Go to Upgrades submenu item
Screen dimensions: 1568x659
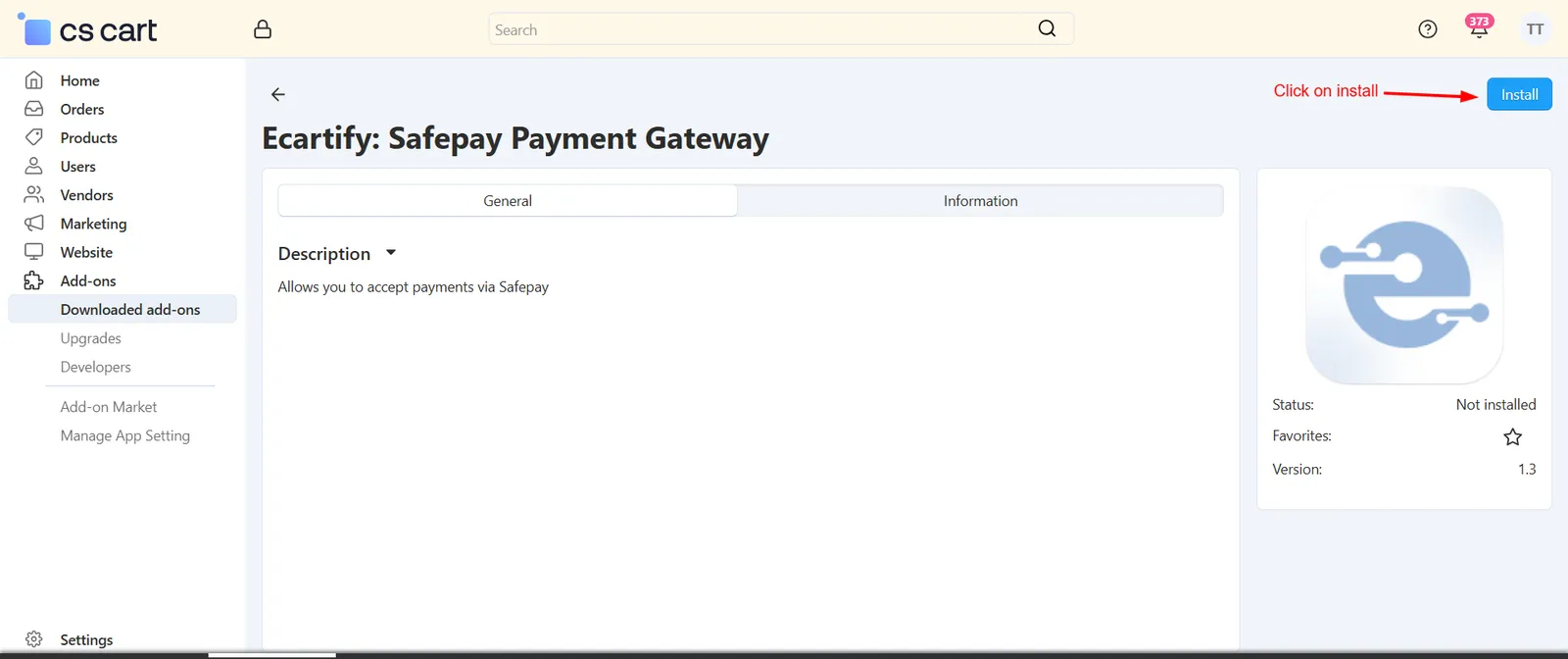[x=91, y=338]
